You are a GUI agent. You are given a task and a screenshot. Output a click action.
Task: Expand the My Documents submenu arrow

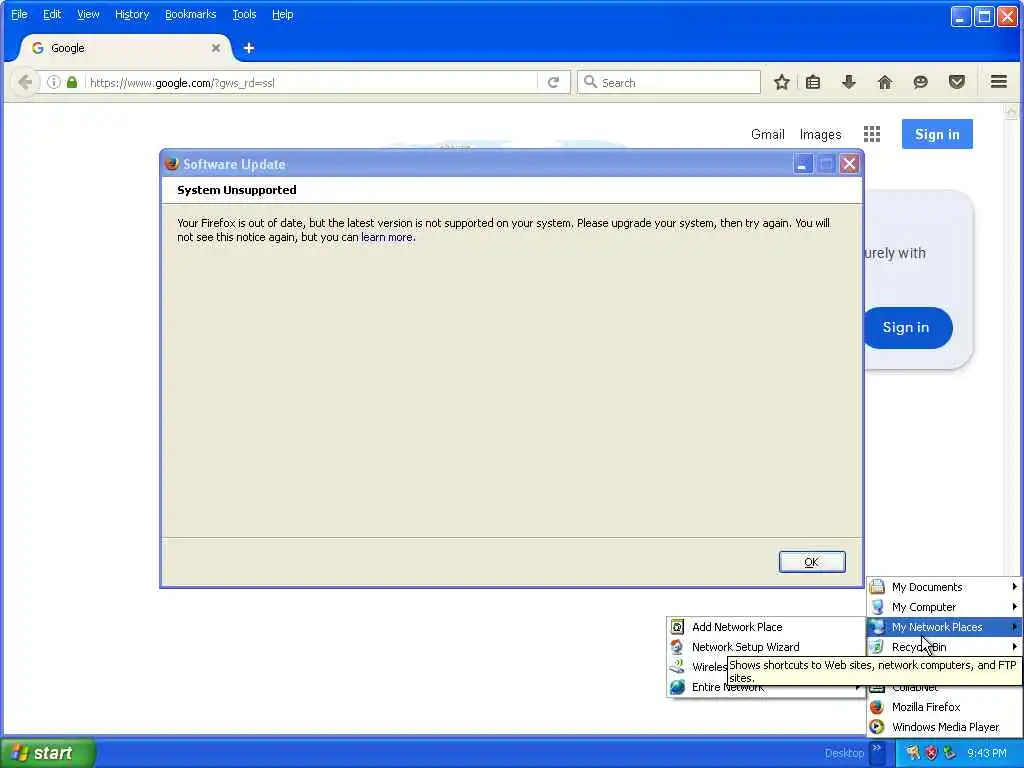[x=1014, y=587]
